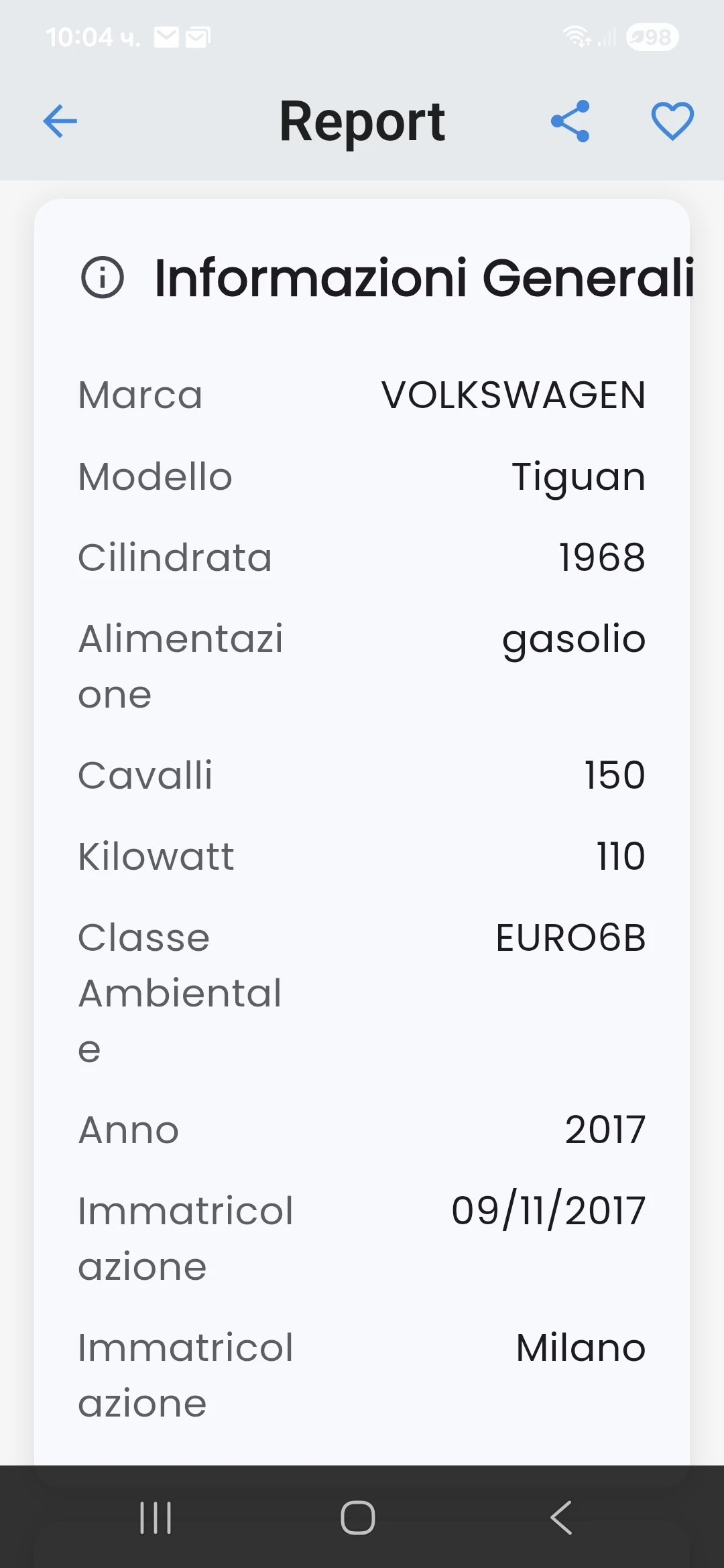The height and width of the screenshot is (1568, 724).
Task: Toggle the favorite heart icon
Action: coord(672,121)
